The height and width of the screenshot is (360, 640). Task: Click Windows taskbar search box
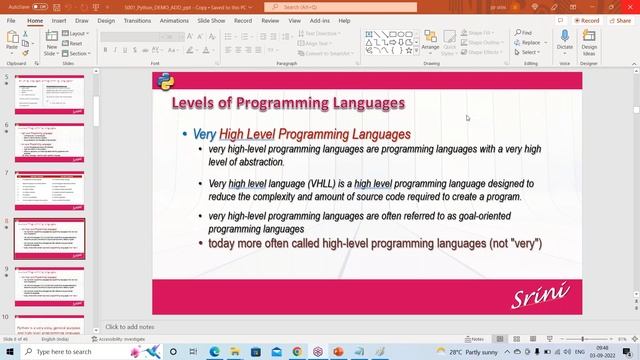pos(91,351)
